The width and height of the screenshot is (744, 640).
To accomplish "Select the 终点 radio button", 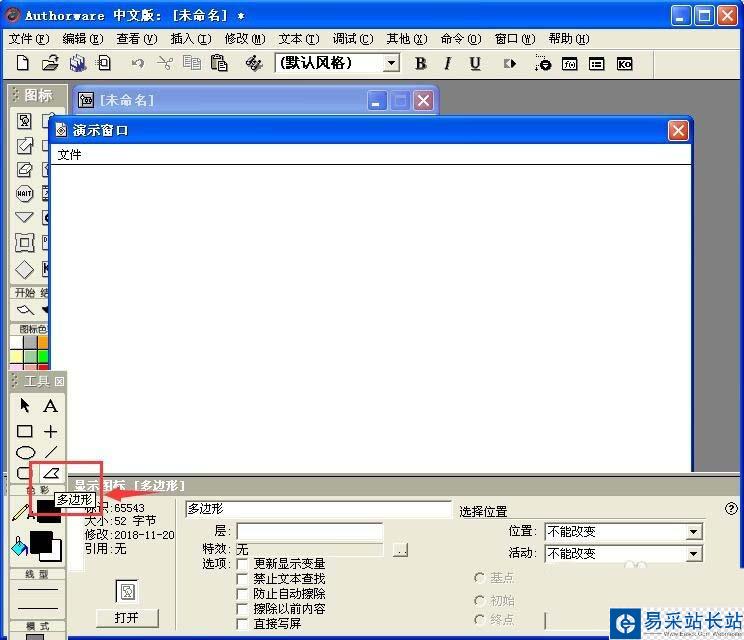I will [479, 620].
